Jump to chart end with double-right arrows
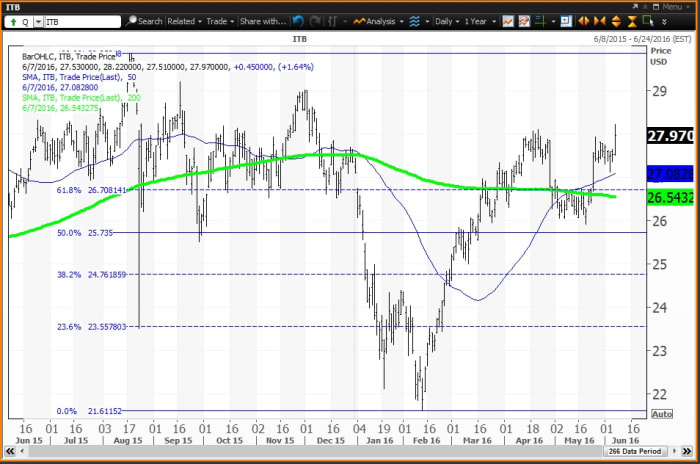Viewport: 700px width, 464px height. click(687, 451)
